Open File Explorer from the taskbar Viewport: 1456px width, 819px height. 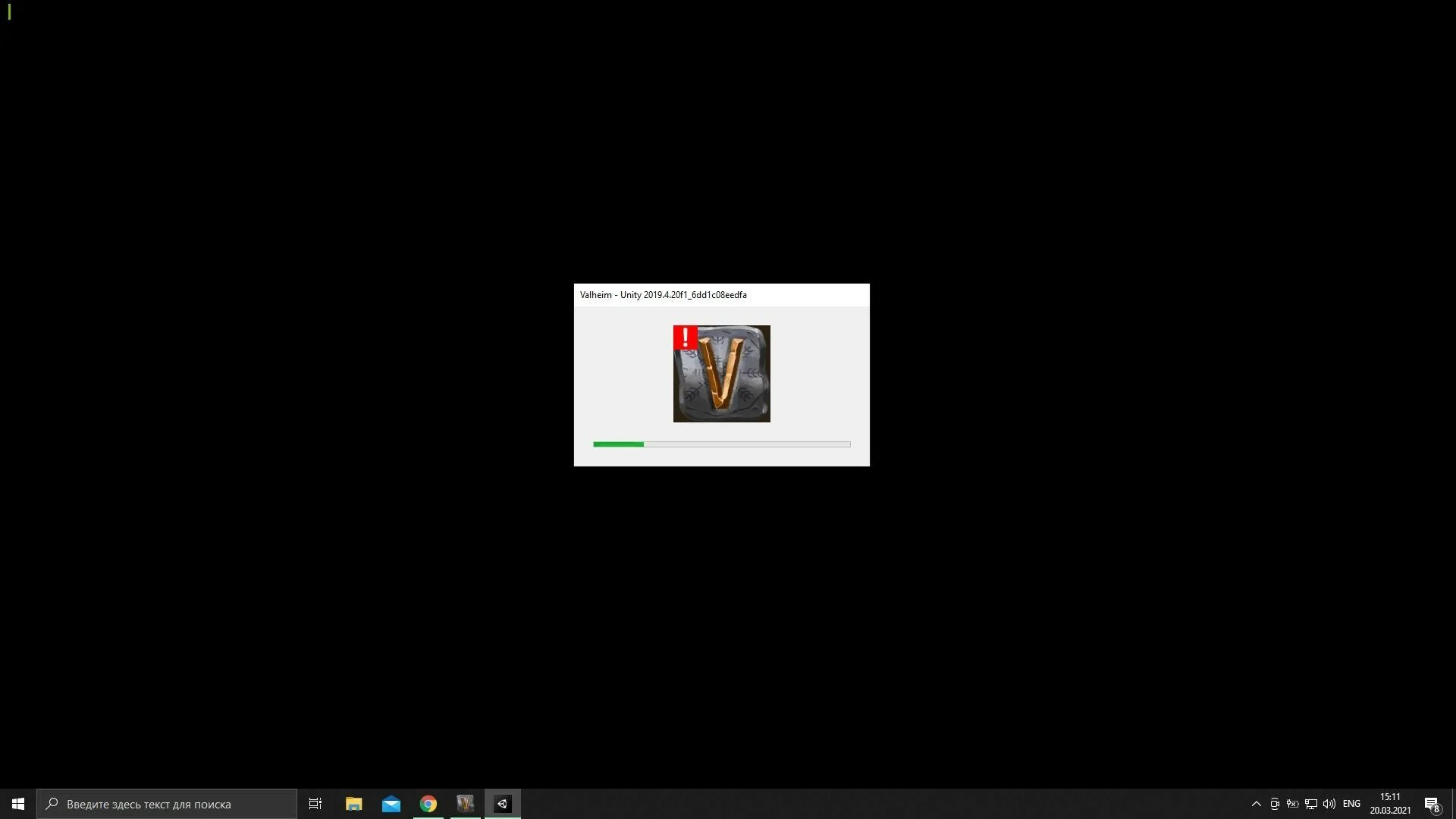coord(353,804)
